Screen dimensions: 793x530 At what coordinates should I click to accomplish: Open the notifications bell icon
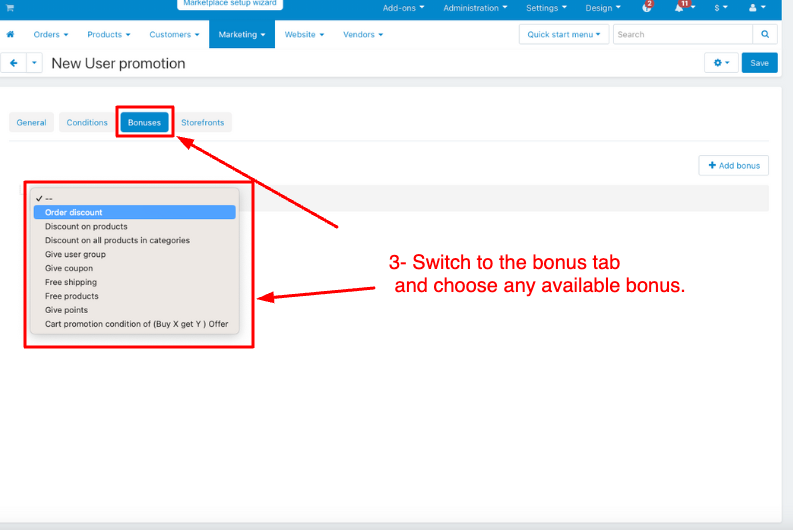(682, 8)
